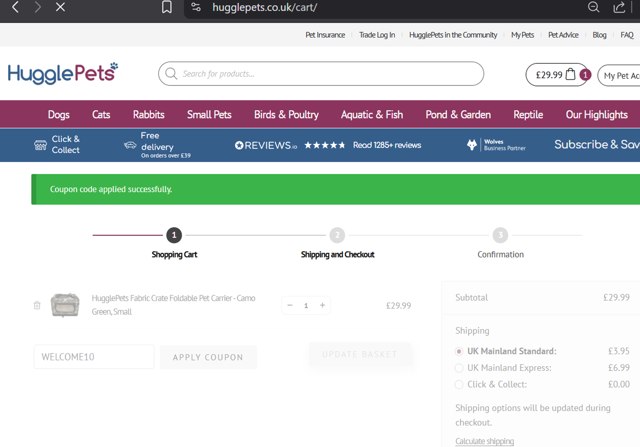Open the hugglepets.co.uk/cart/ address bar
The image size is (640, 447).
point(264,7)
